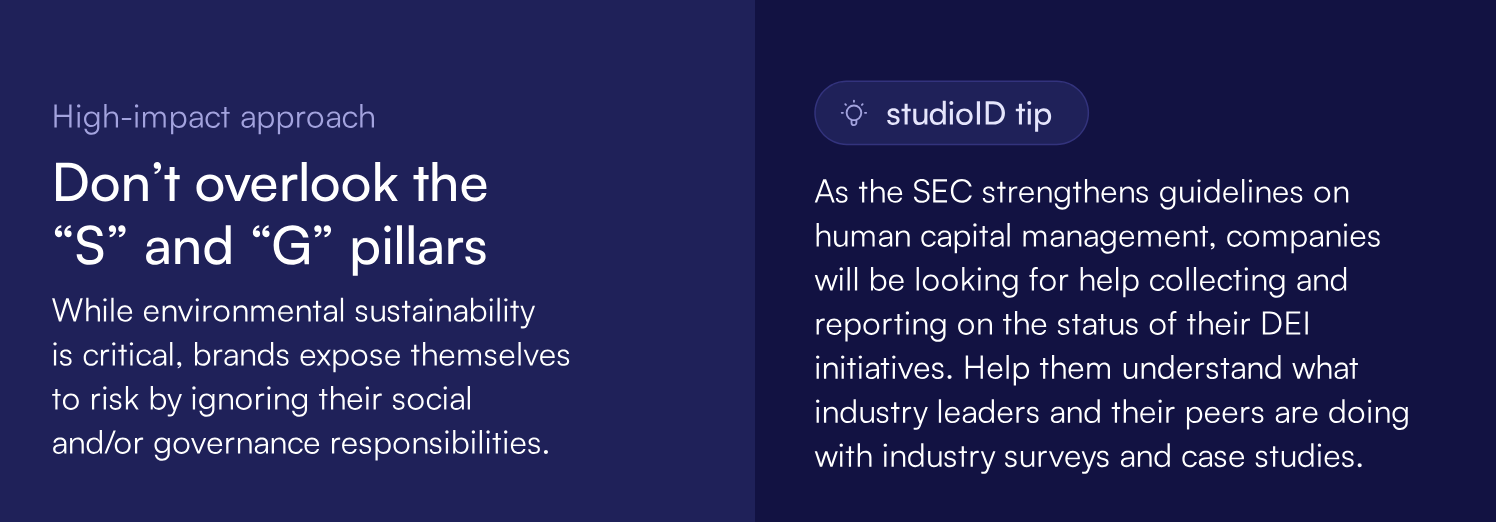The image size is (1496, 522).
Task: Select the "High-impact approach" subtitle
Action: (213, 117)
